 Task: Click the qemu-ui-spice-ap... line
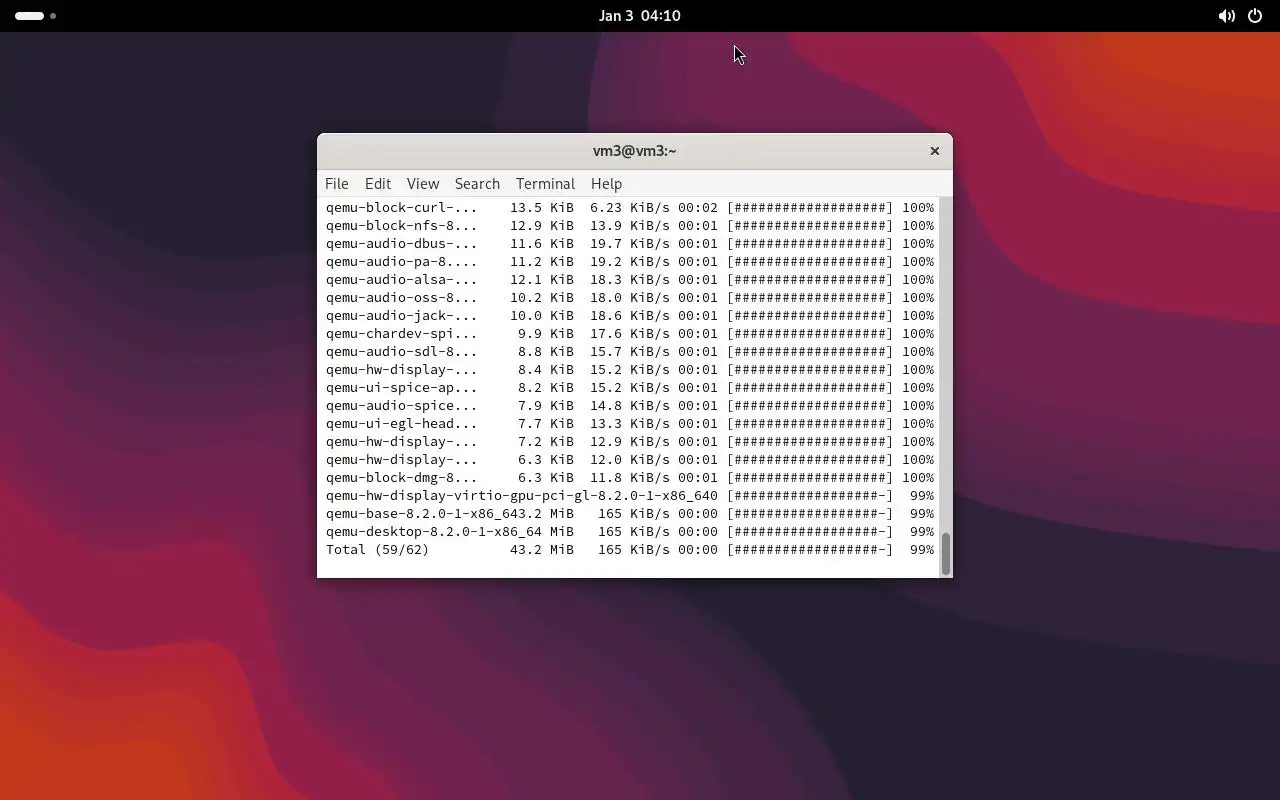point(630,388)
